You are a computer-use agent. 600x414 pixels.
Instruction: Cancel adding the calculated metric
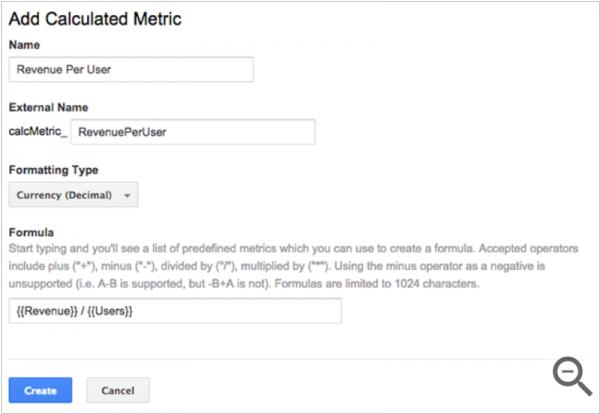pyautogui.click(x=118, y=390)
